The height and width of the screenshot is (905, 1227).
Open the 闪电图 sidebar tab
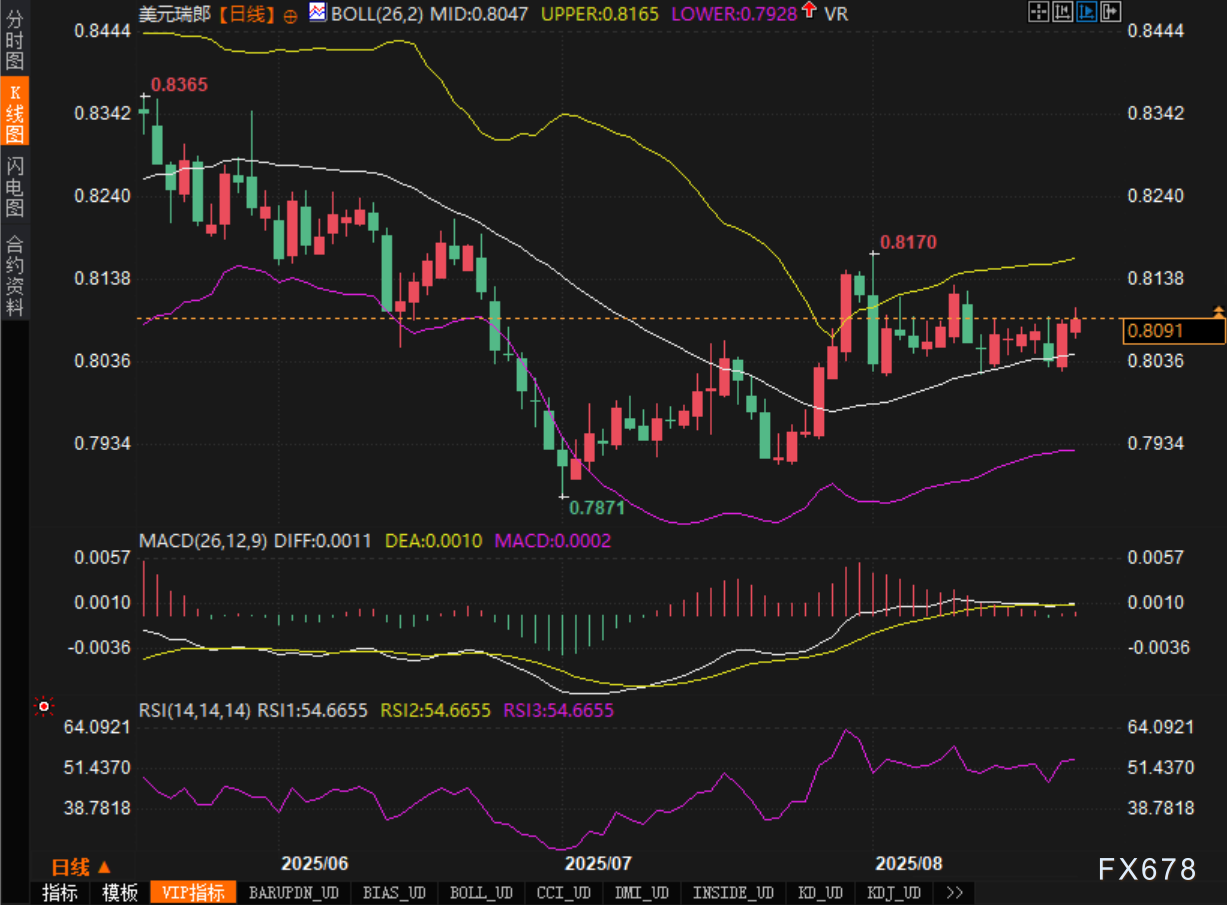[14, 186]
